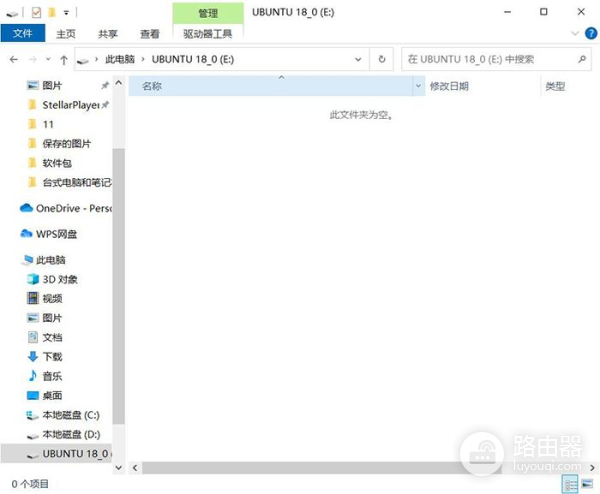
Task: Go back with the back arrow
Action: (x=14, y=59)
